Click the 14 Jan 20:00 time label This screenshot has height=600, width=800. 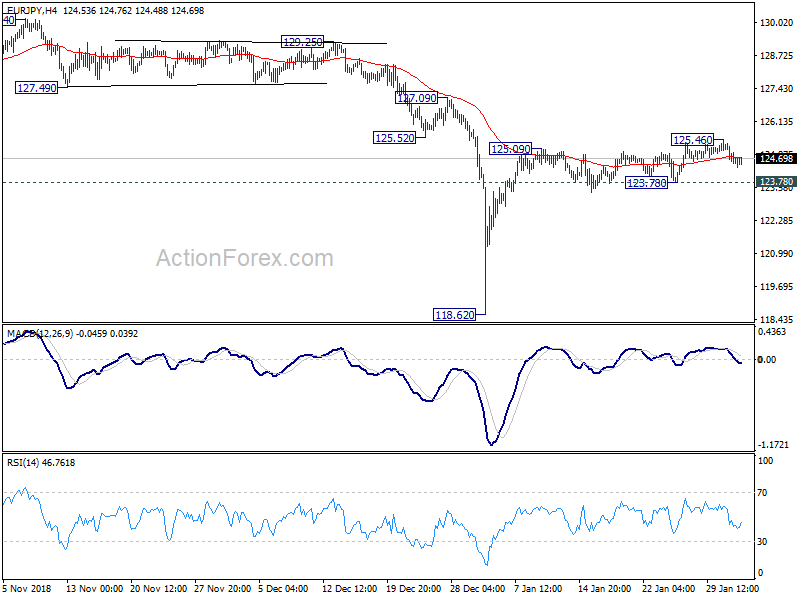click(x=605, y=589)
